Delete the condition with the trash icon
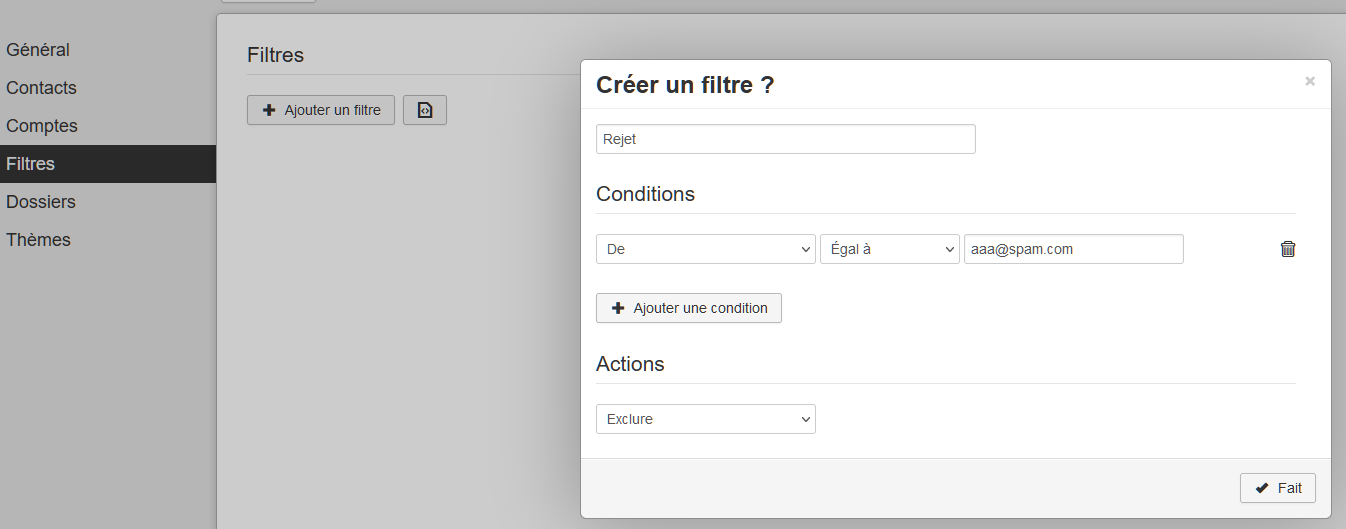Image resolution: width=1346 pixels, height=529 pixels. [1288, 249]
